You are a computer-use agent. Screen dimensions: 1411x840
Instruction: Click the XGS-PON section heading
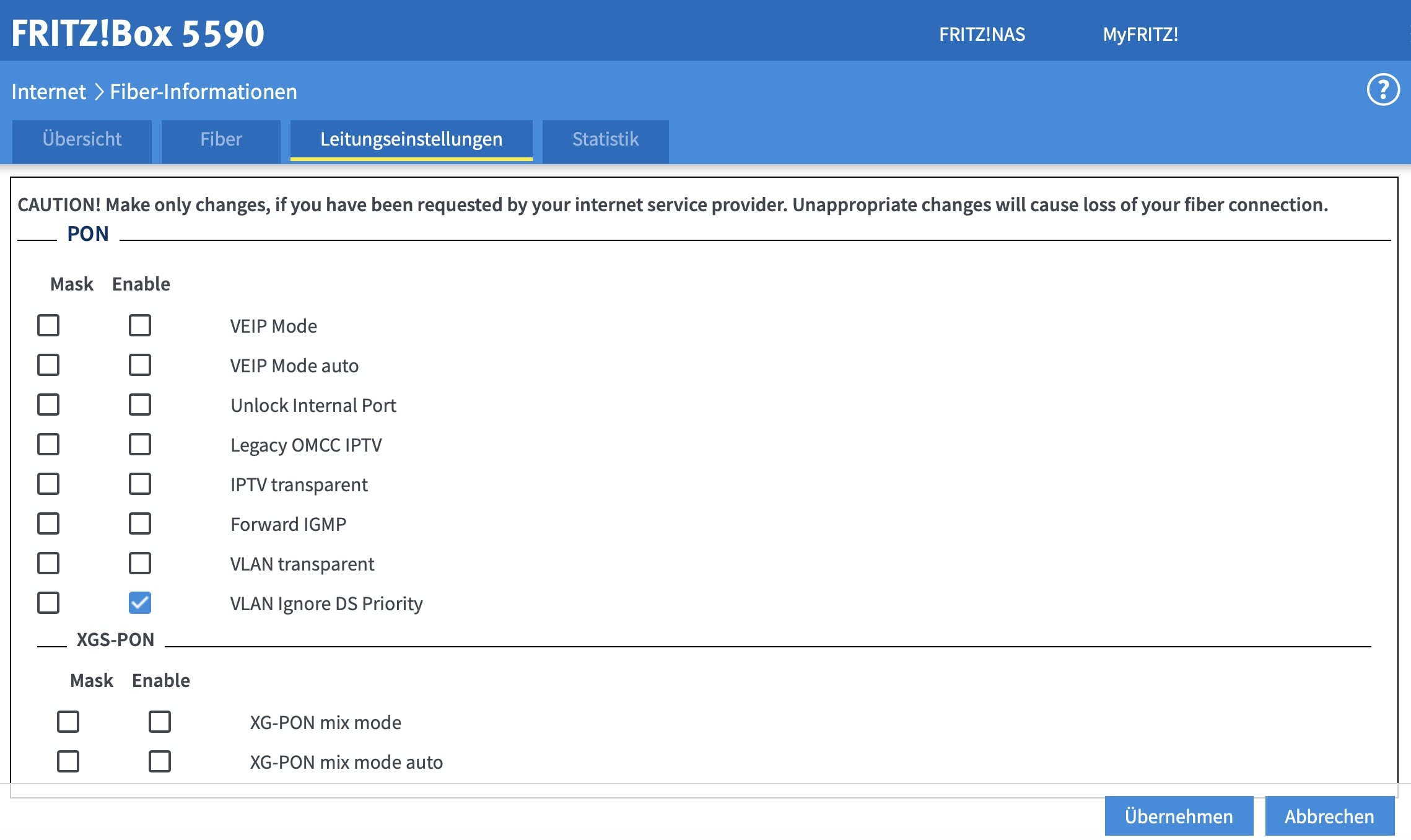pyautogui.click(x=115, y=639)
